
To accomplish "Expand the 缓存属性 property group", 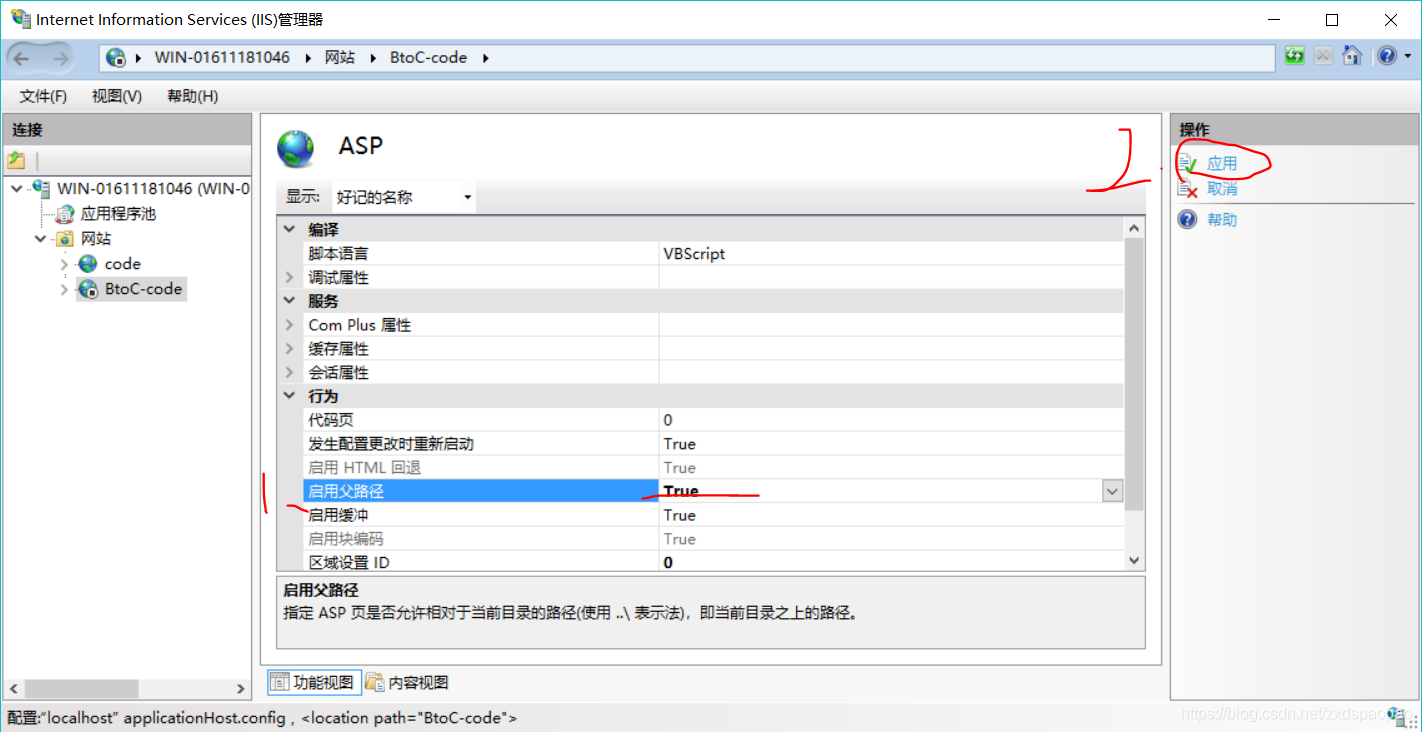I will pyautogui.click(x=289, y=349).
